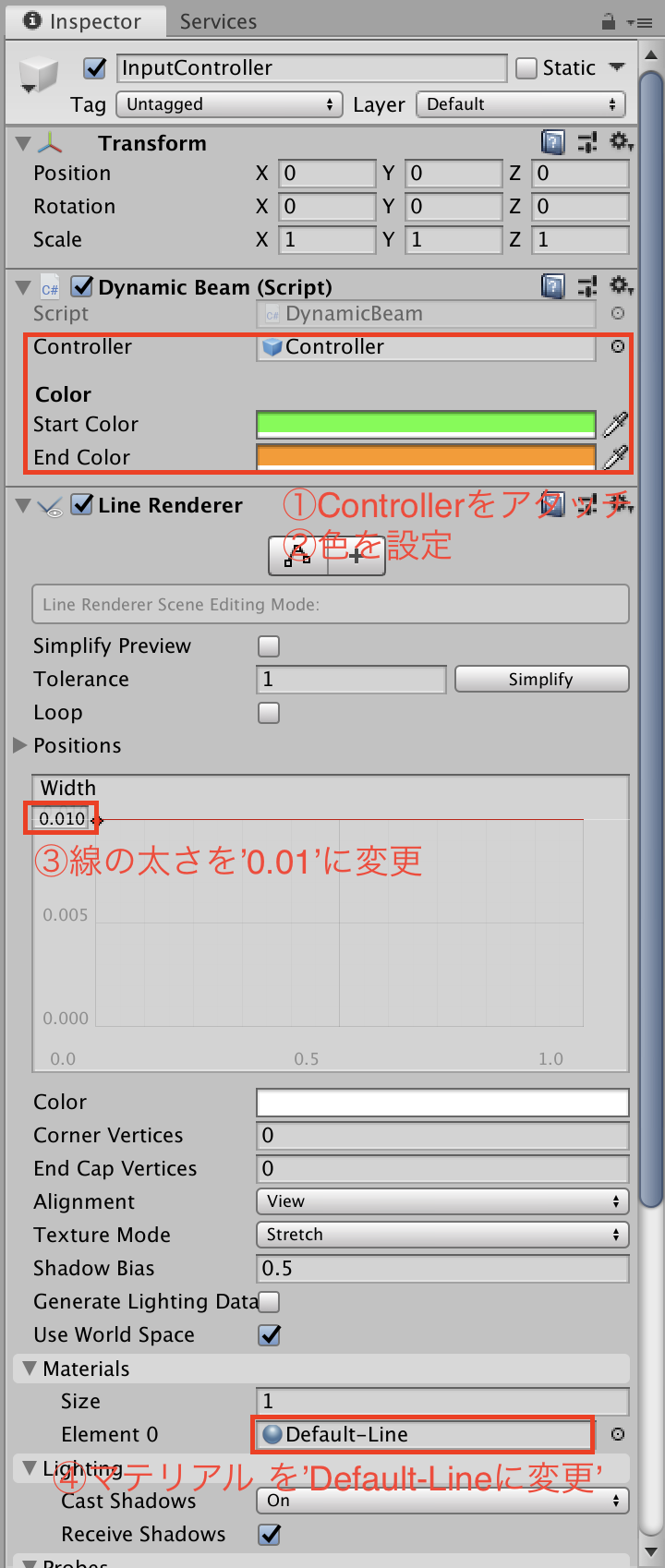The image size is (665, 1568).
Task: Open the Transform component gear menu
Action: tap(621, 142)
